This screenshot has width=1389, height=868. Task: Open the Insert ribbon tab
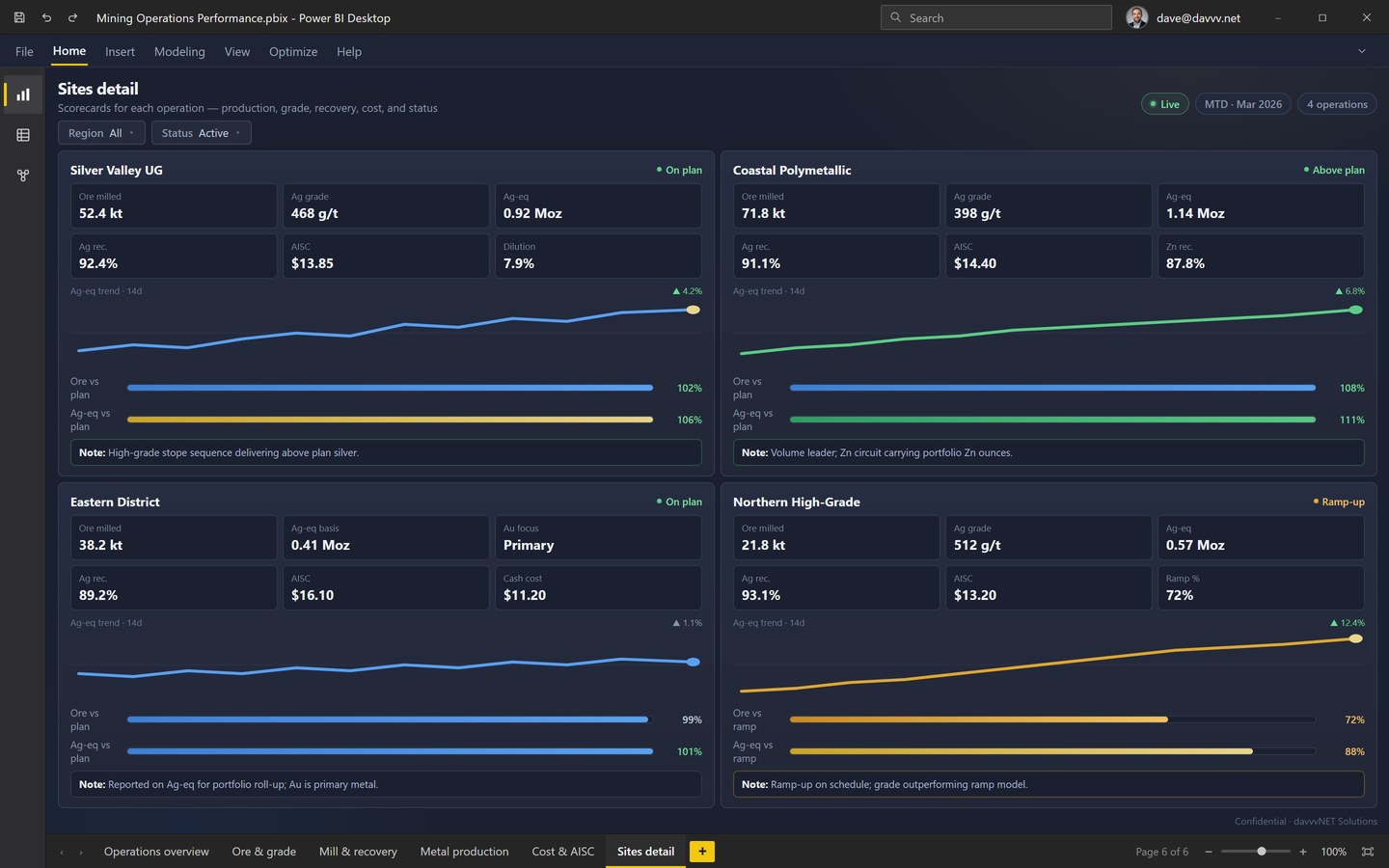tap(120, 51)
